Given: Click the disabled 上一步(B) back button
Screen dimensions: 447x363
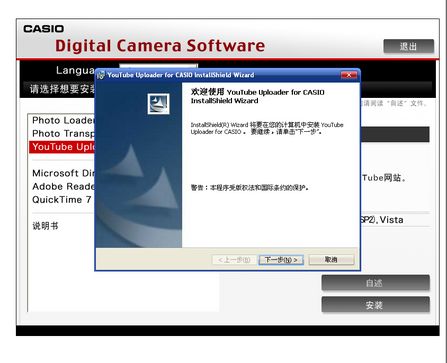Looking at the screenshot, I should click(234, 260).
